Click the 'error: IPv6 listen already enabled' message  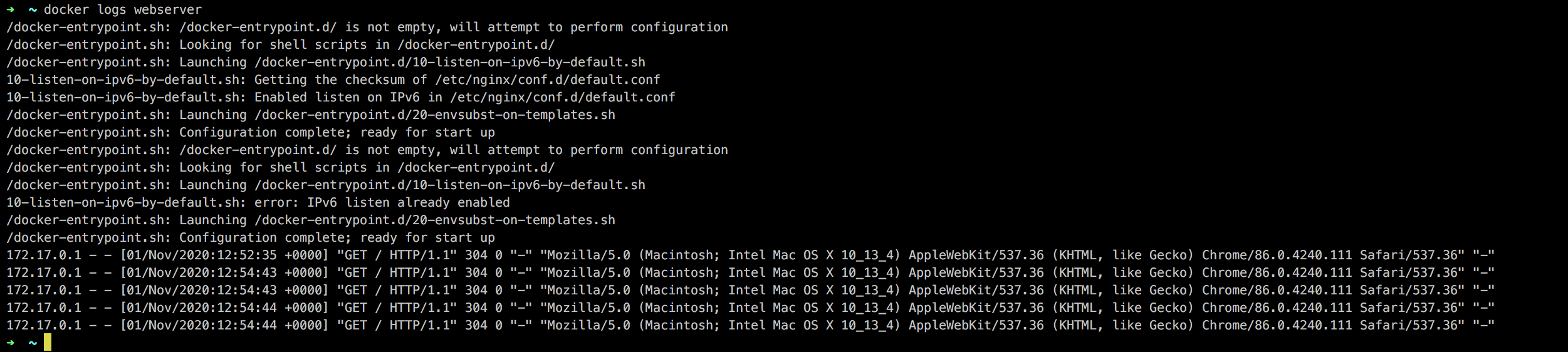382,202
